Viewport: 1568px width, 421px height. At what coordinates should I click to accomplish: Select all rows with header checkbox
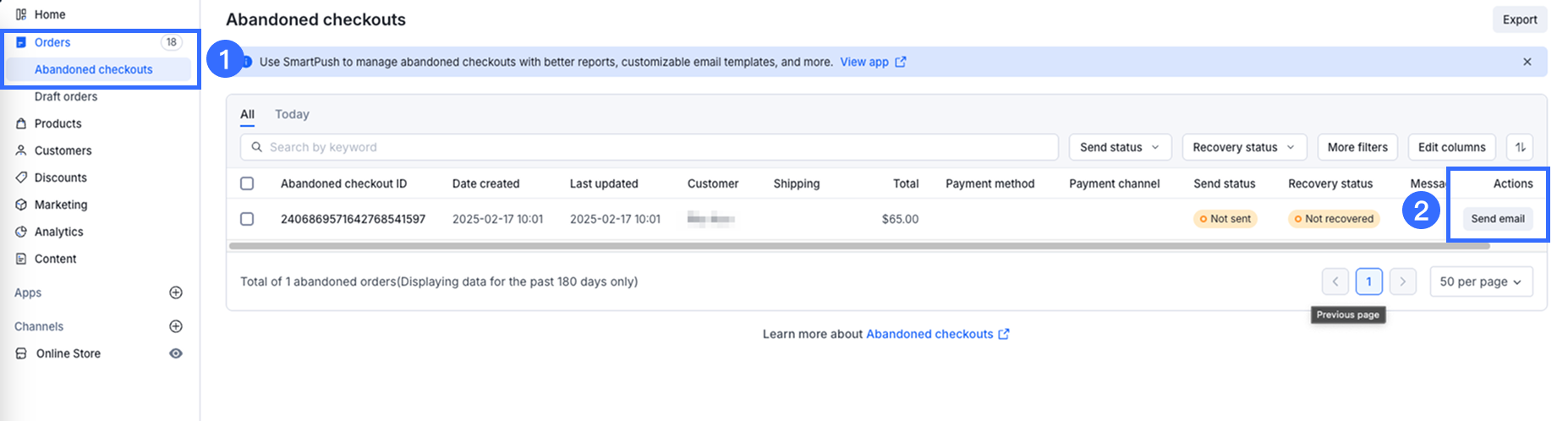(x=247, y=183)
